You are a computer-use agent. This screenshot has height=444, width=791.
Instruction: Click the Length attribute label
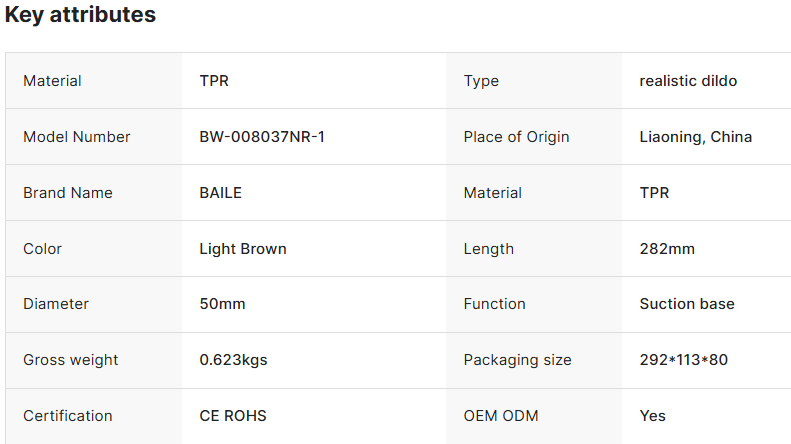click(x=489, y=249)
